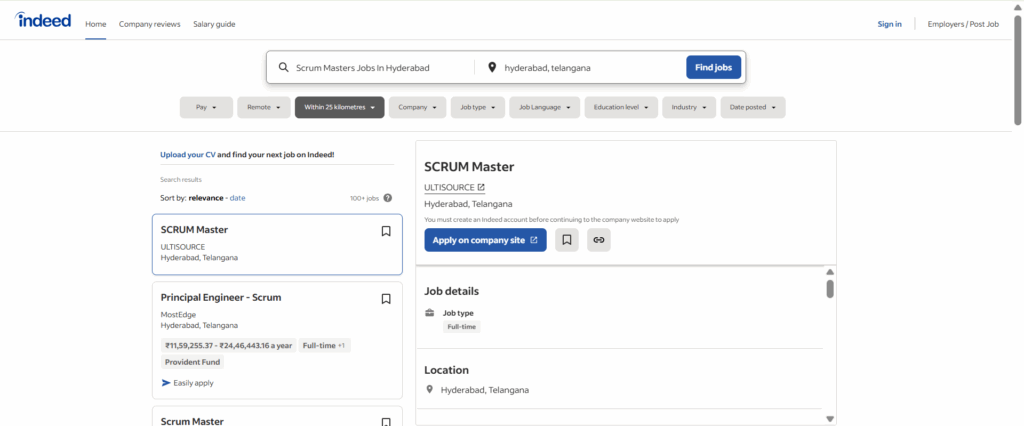1024x426 pixels.
Task: Click the location pin icon in search bar
Action: [x=492, y=67]
